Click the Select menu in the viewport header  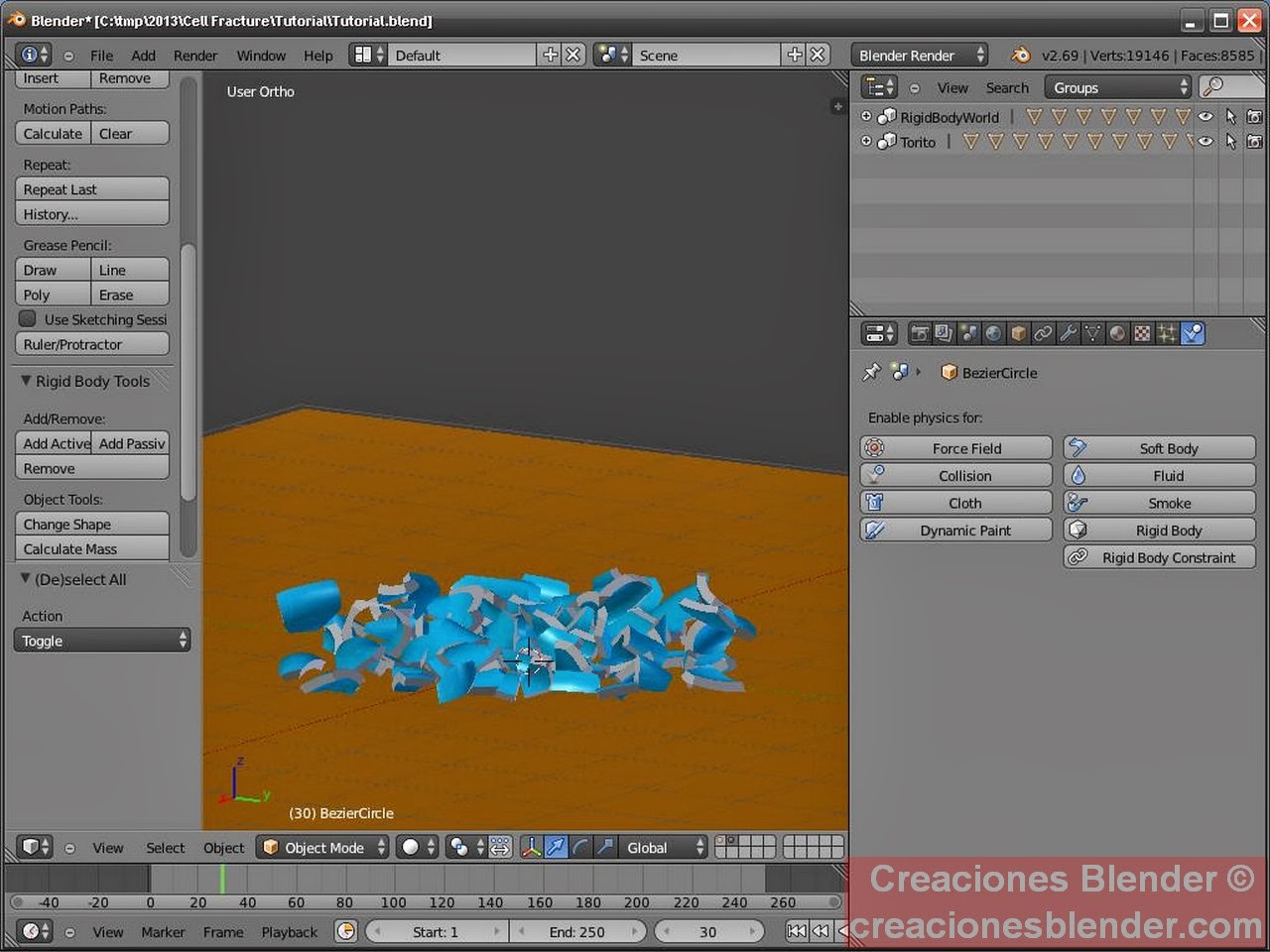165,847
